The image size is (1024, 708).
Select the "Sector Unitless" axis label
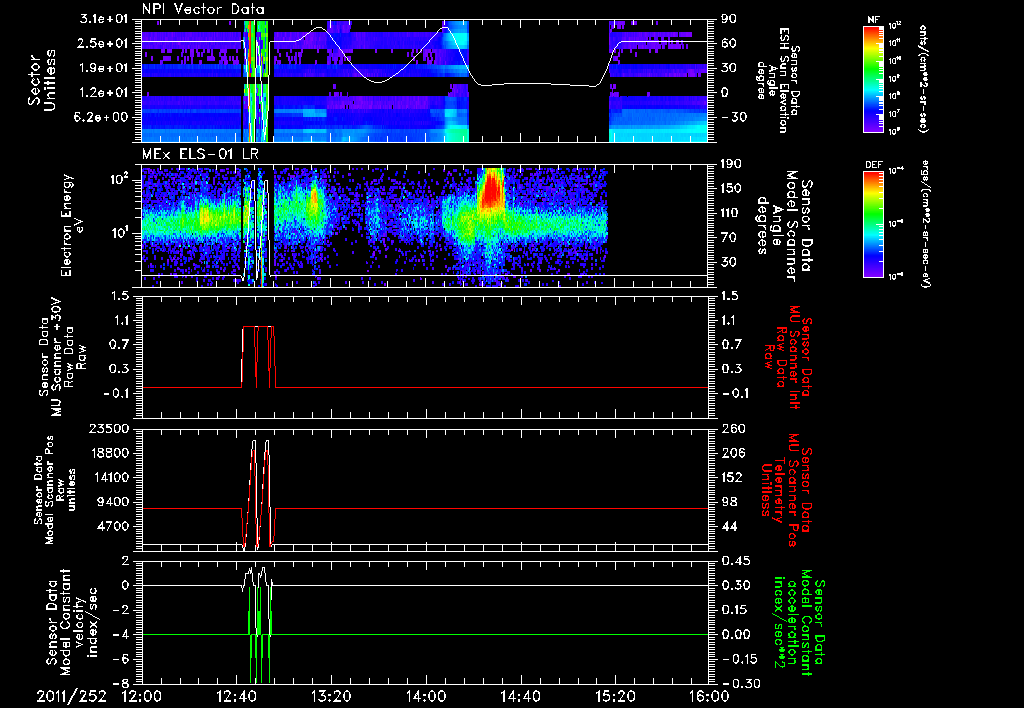42,80
